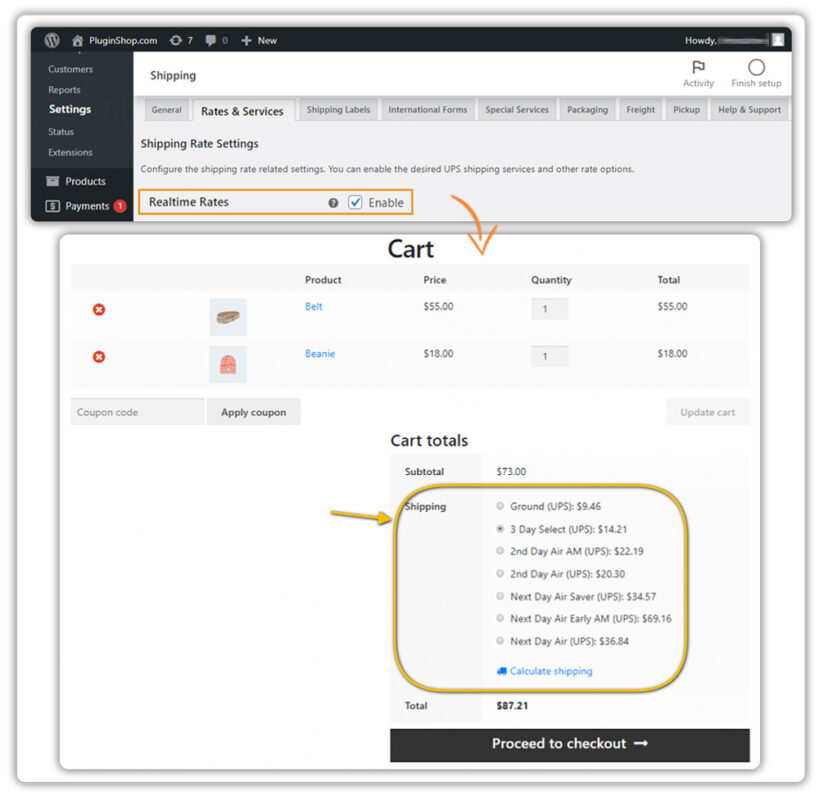
Task: Open the Freight tab
Action: coord(640,110)
